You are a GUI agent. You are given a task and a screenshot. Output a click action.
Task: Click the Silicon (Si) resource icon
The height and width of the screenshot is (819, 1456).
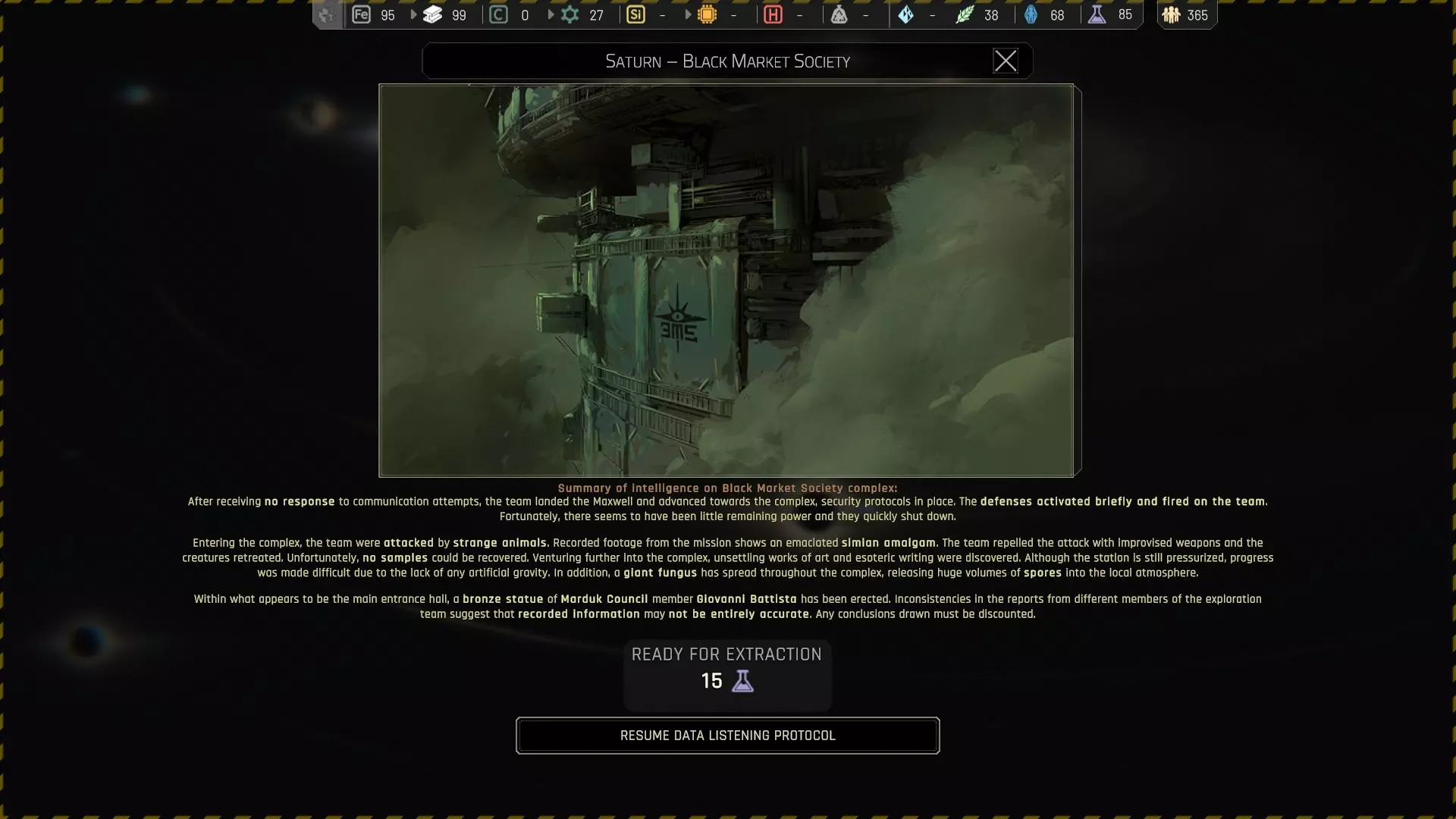click(636, 14)
